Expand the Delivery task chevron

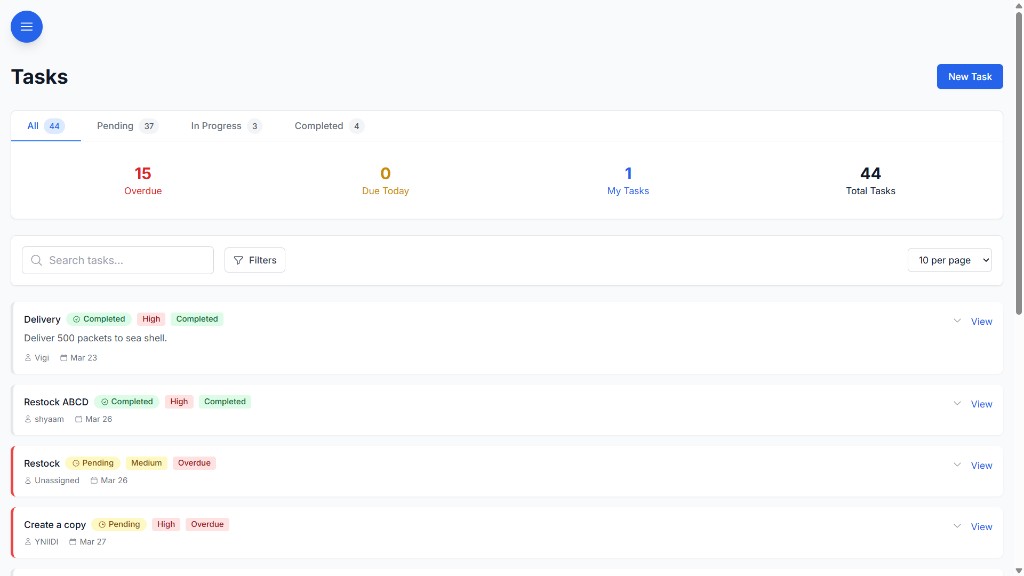957,321
